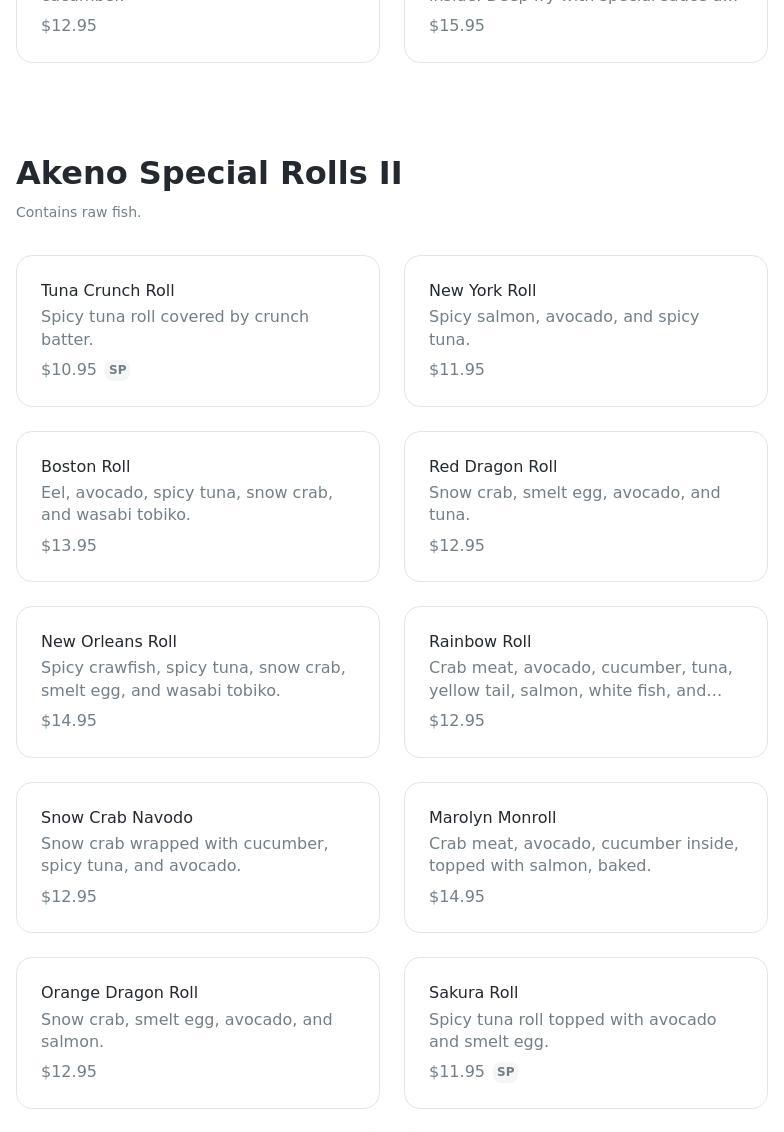Click the $13.95 price on Boston Roll
784x1132 pixels.
tap(69, 546)
